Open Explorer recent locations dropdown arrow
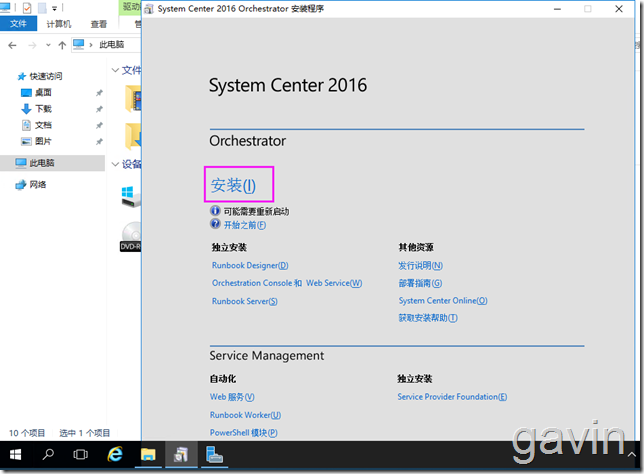The image size is (644, 474). coord(48,45)
